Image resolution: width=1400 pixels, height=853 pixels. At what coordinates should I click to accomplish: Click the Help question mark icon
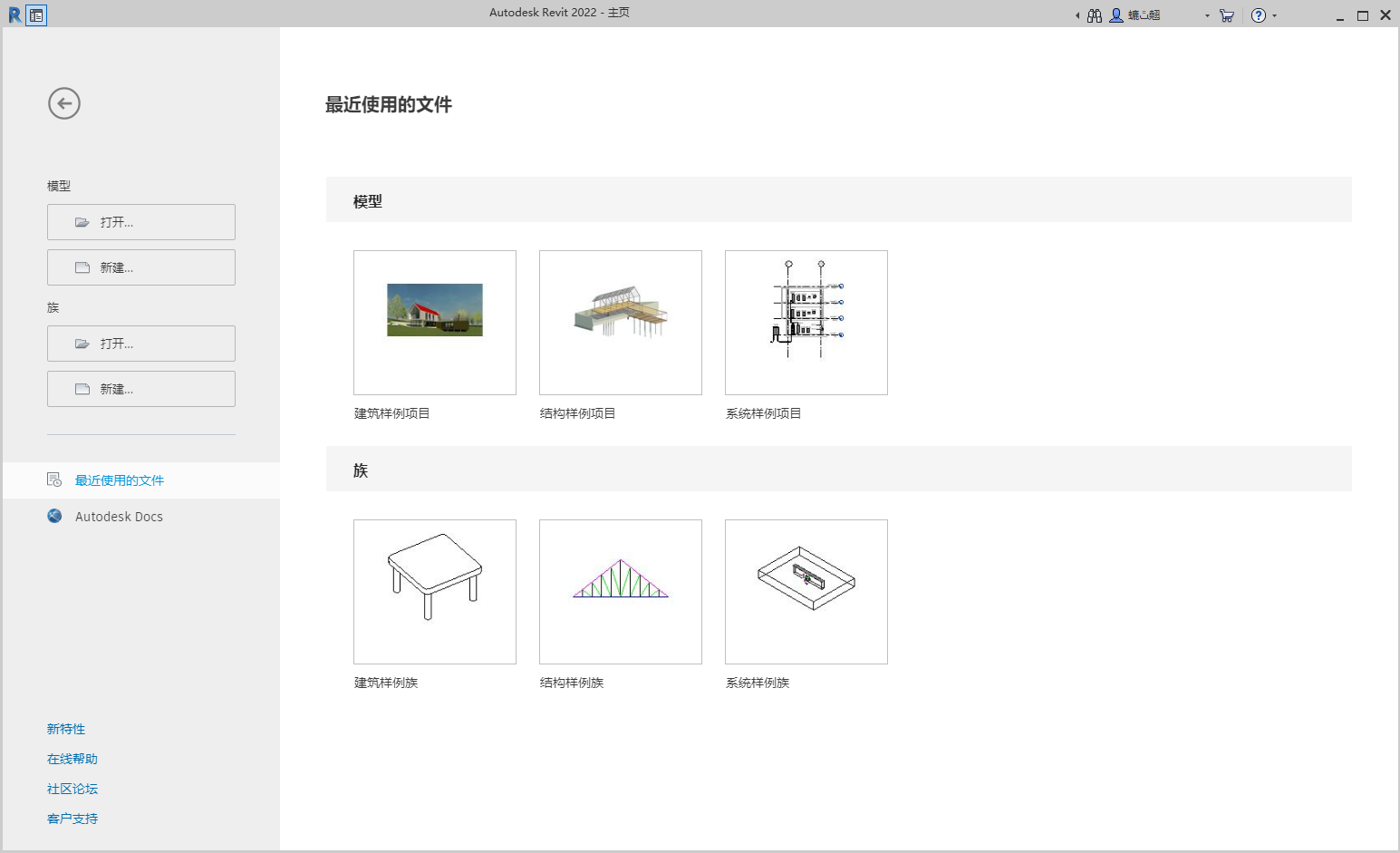click(1259, 15)
